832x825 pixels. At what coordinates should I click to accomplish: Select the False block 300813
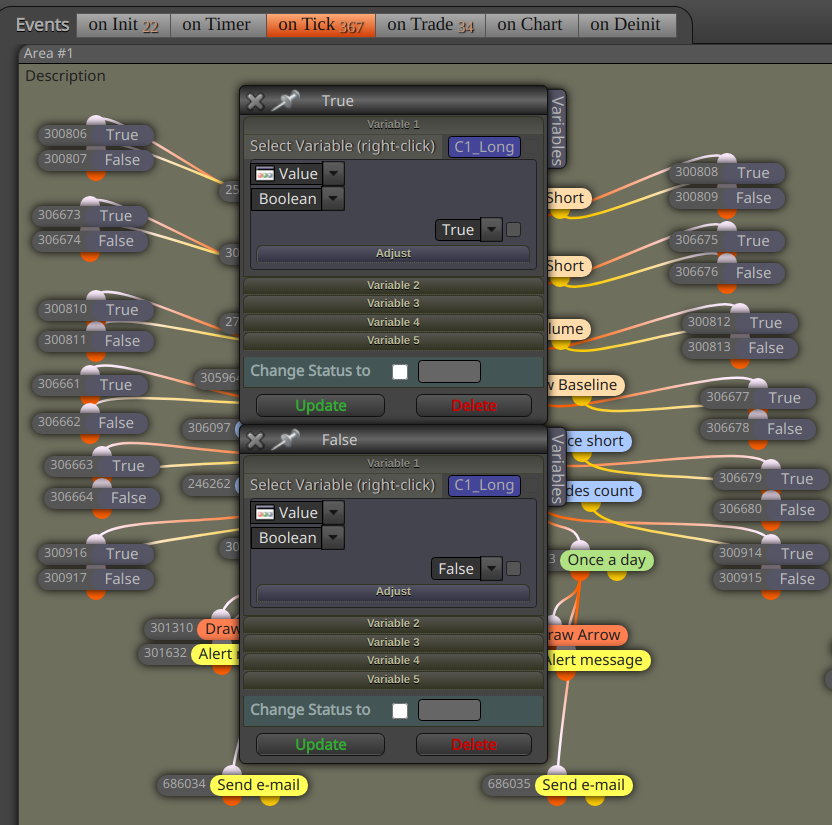(x=766, y=348)
